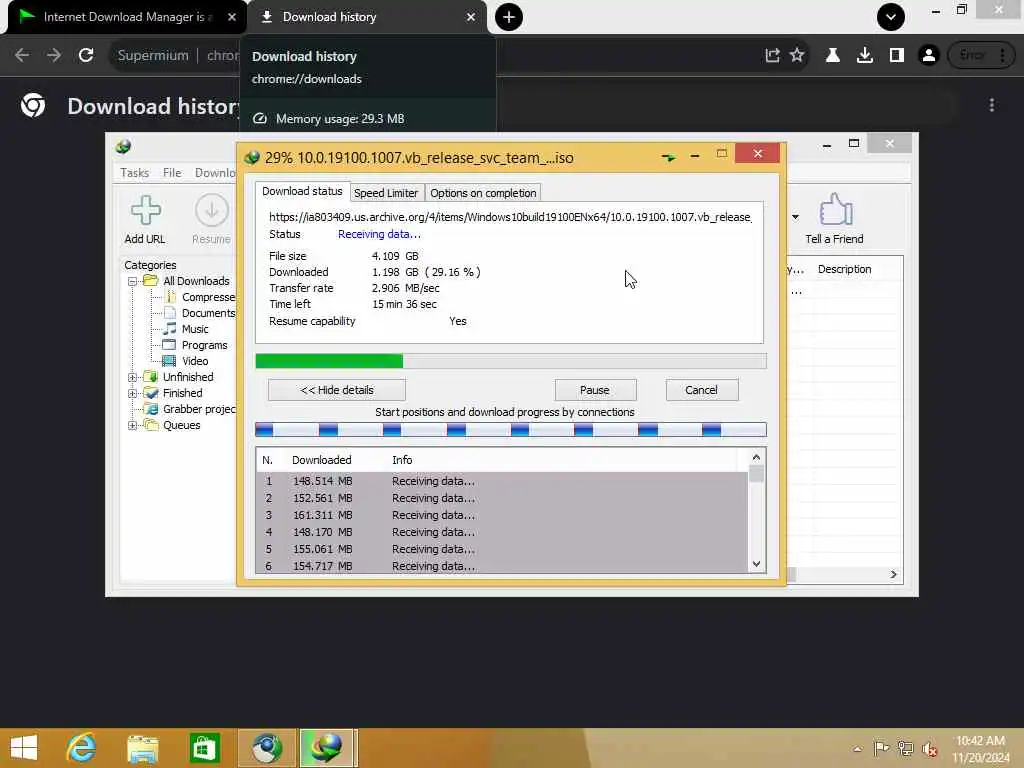
Task: Cancel the current download
Action: pyautogui.click(x=701, y=390)
